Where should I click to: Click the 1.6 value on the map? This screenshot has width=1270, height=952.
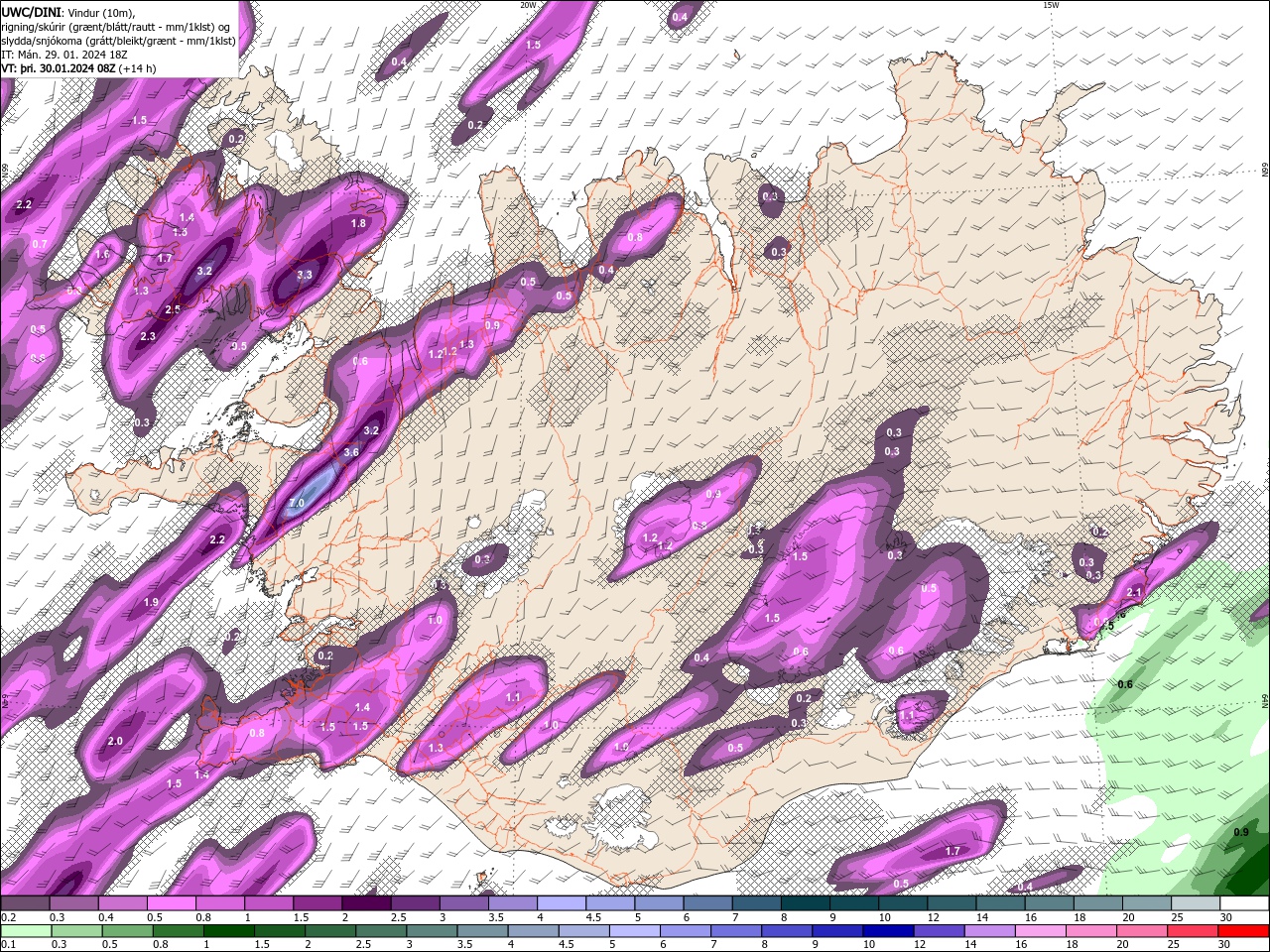(102, 255)
